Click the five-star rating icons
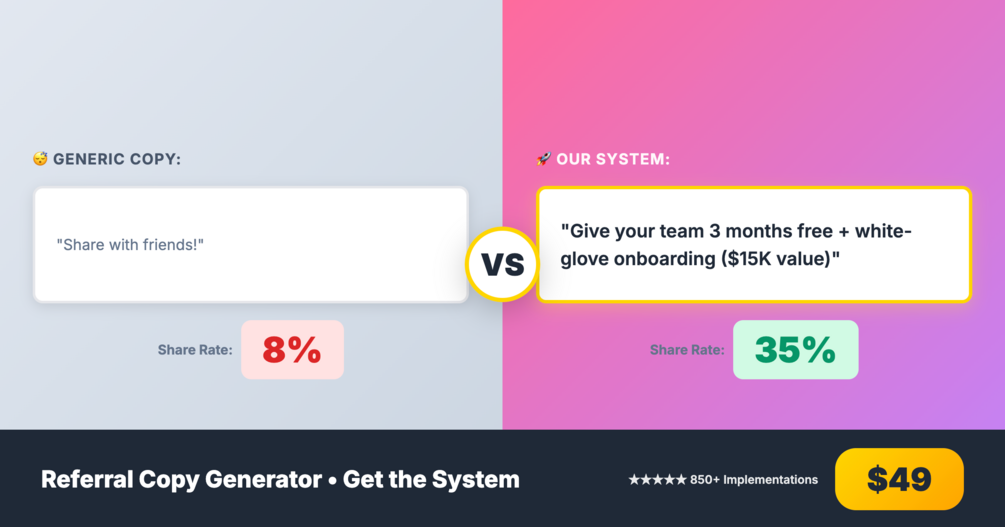The image size is (1005, 527). click(657, 480)
